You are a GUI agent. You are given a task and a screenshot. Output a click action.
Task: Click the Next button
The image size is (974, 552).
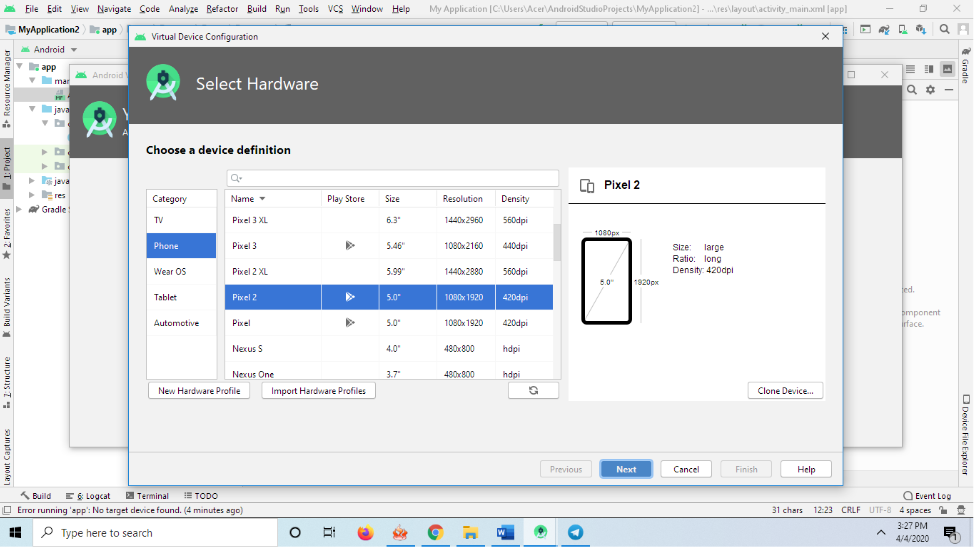click(626, 469)
